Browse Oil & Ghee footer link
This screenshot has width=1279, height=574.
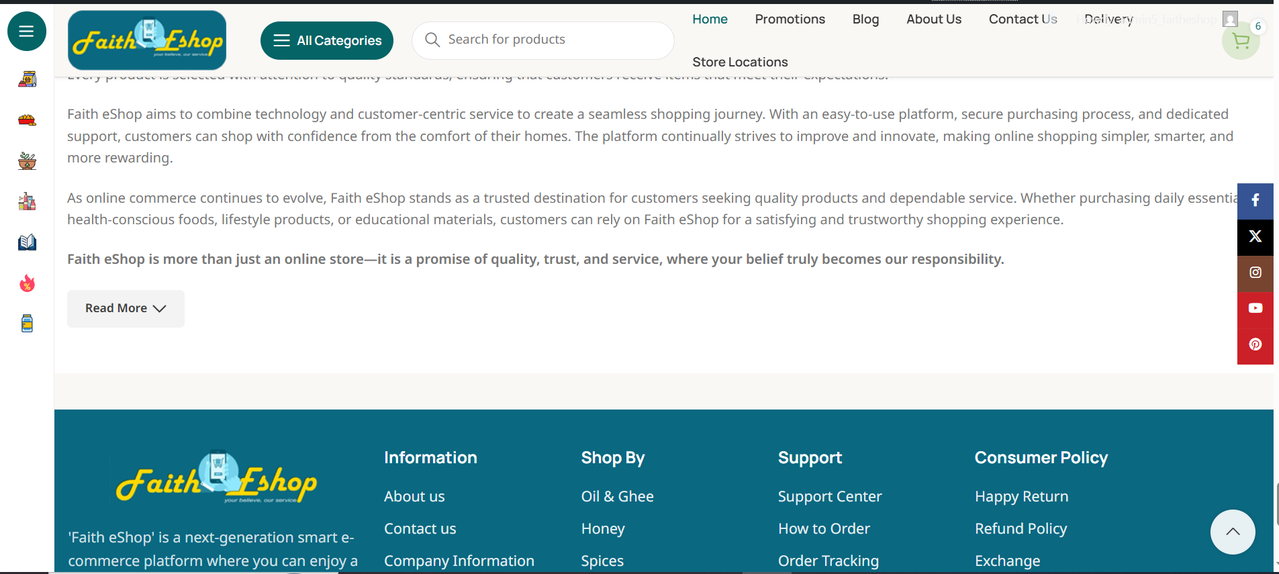click(x=617, y=496)
